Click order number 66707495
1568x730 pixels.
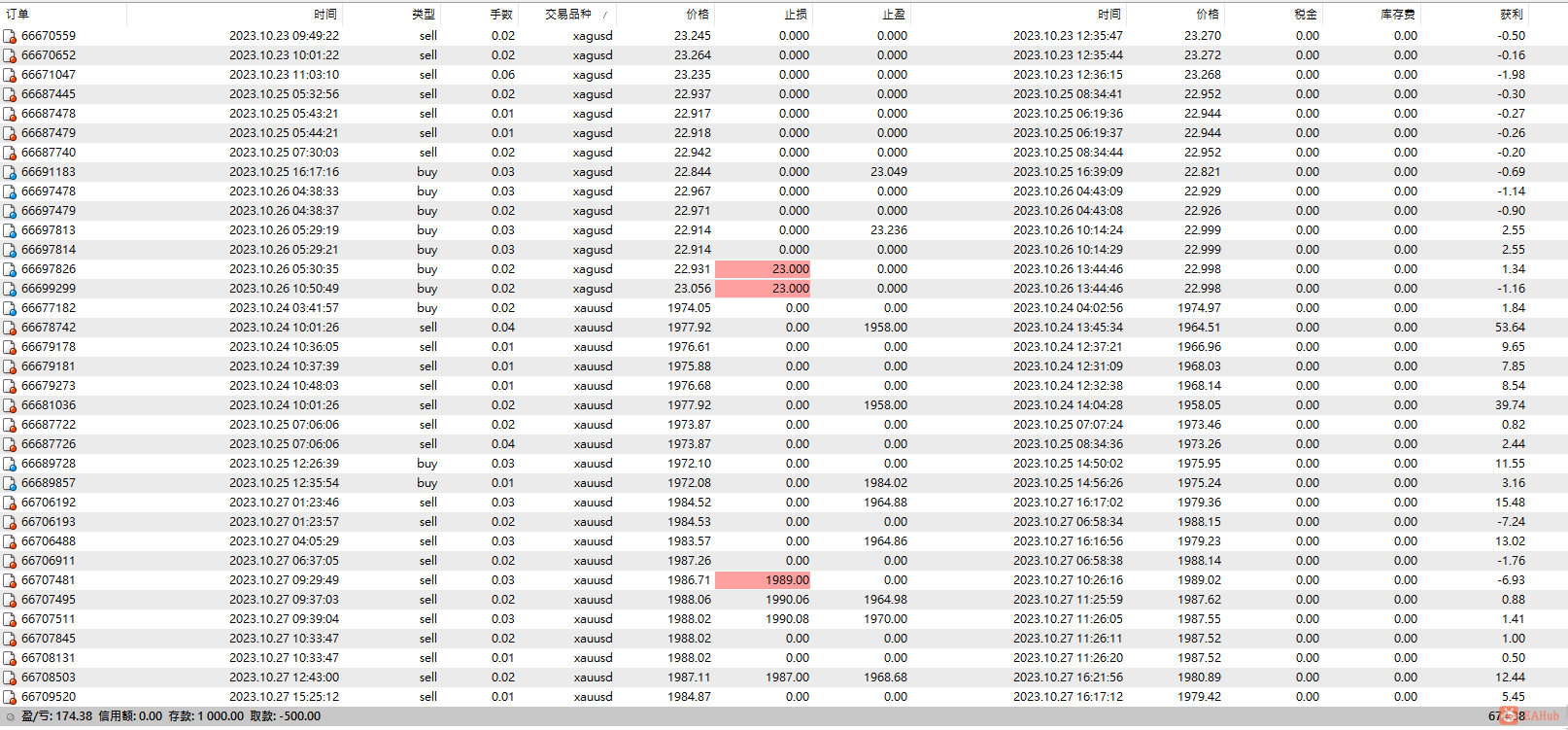(x=49, y=600)
